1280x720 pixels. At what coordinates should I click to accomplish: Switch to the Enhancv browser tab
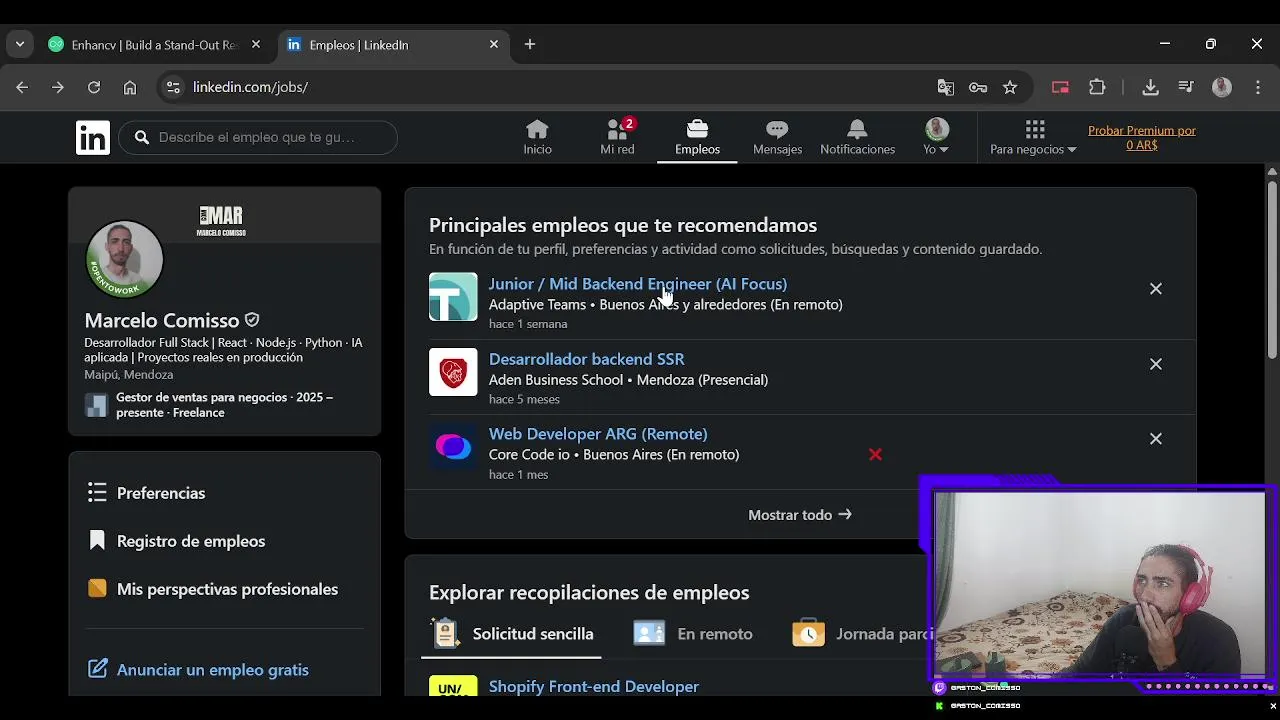tap(155, 45)
